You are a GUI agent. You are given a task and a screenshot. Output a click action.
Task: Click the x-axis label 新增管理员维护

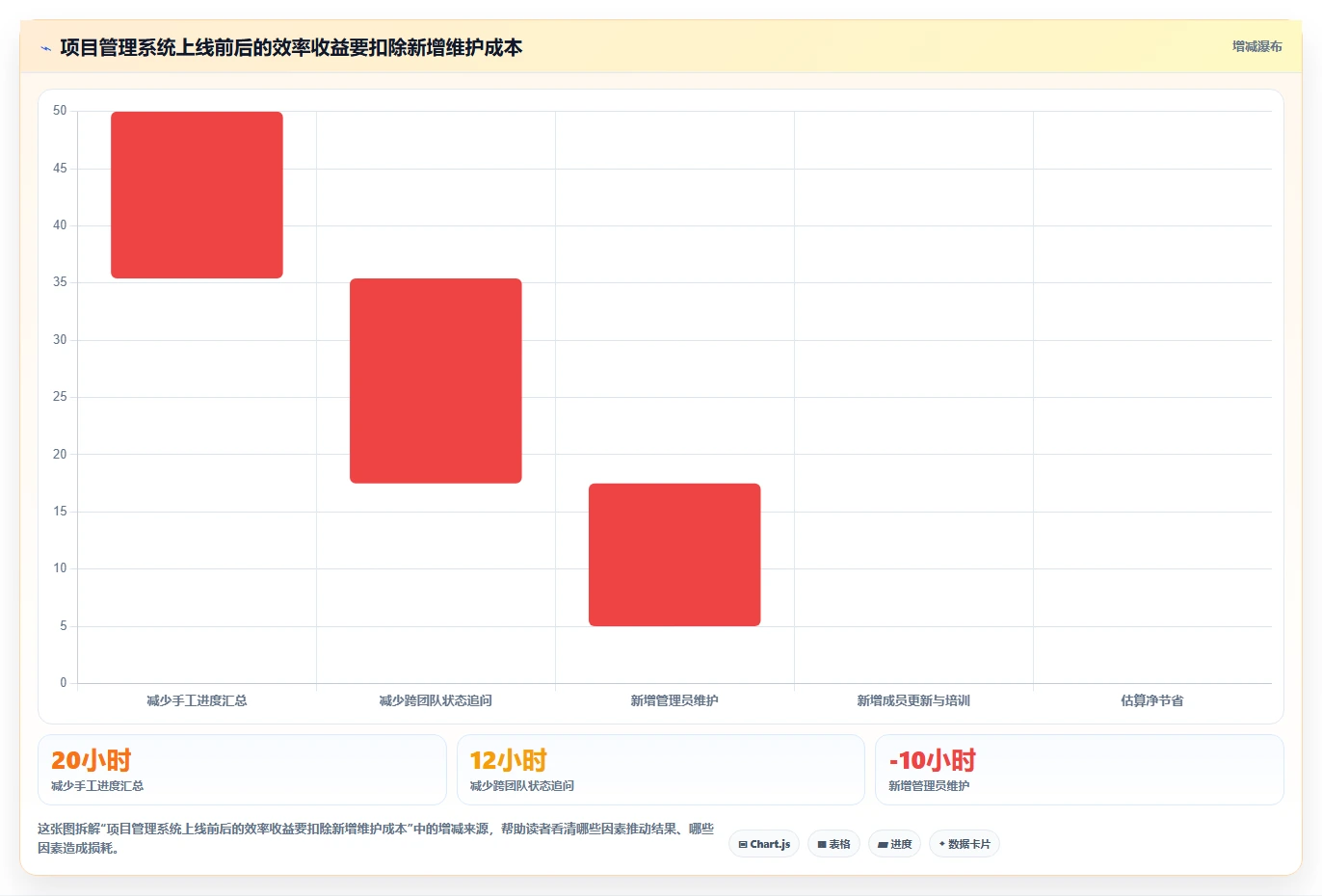pos(674,700)
